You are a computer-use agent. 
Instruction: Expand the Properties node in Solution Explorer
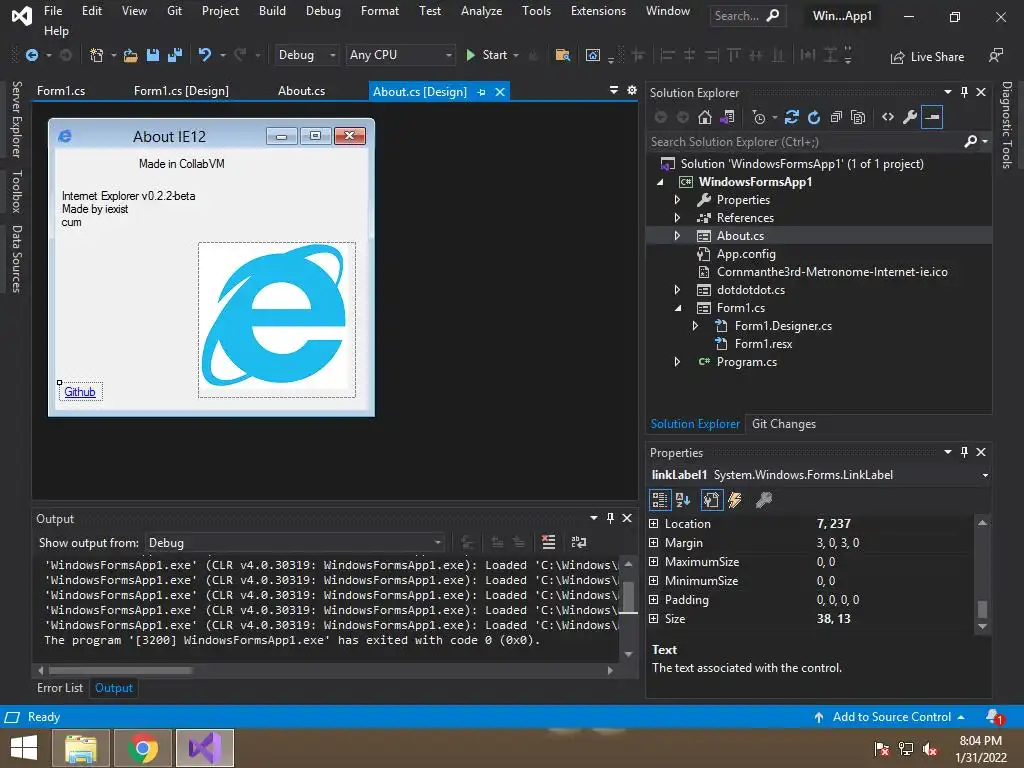677,200
